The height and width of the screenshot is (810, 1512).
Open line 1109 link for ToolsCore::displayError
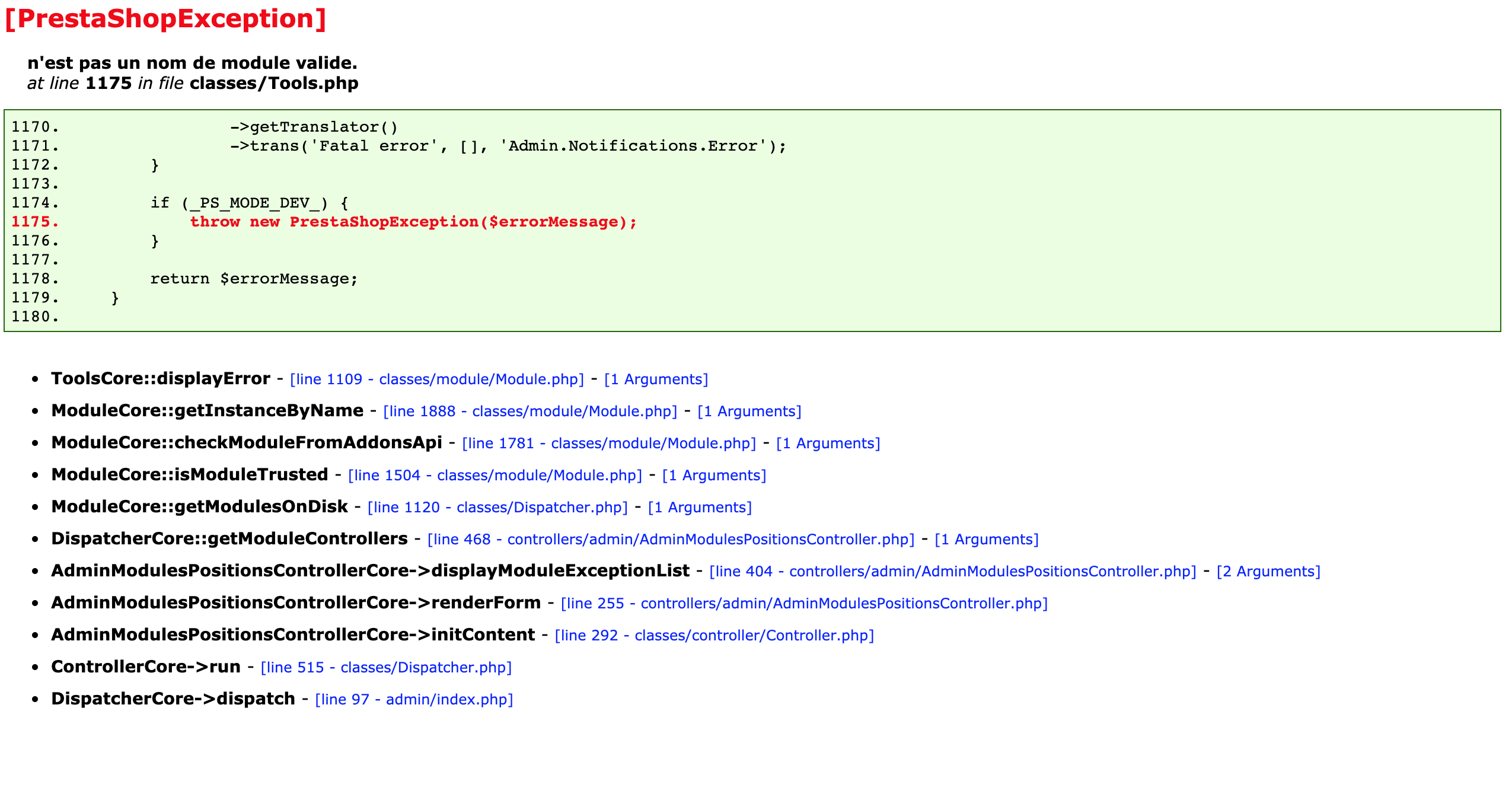[x=436, y=379]
